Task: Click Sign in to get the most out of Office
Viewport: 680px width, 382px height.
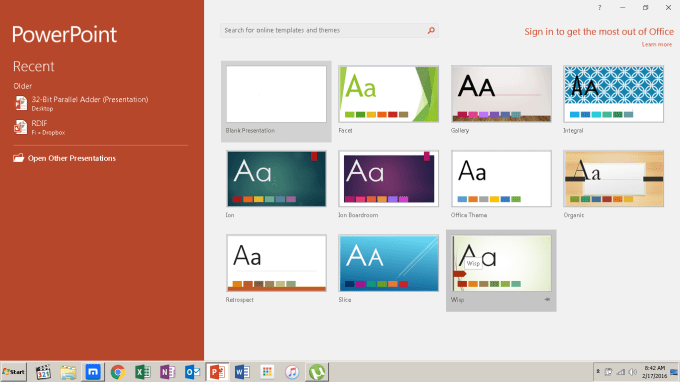Action: 599,32
